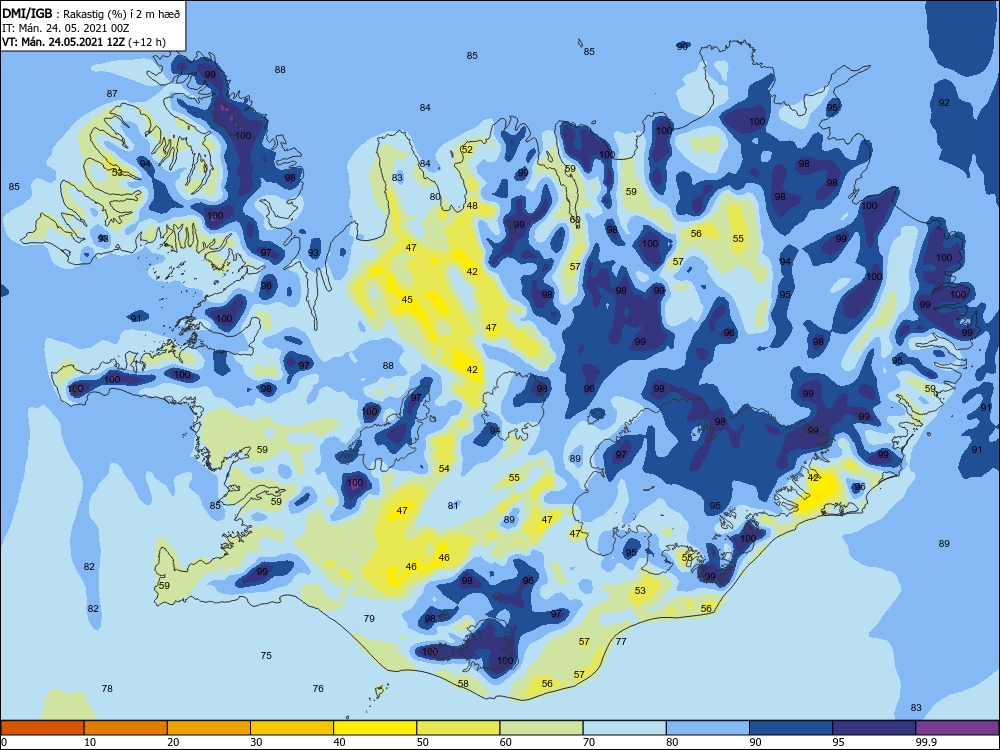Click the legend tick label '50'
1000x750 pixels.
click(x=423, y=742)
